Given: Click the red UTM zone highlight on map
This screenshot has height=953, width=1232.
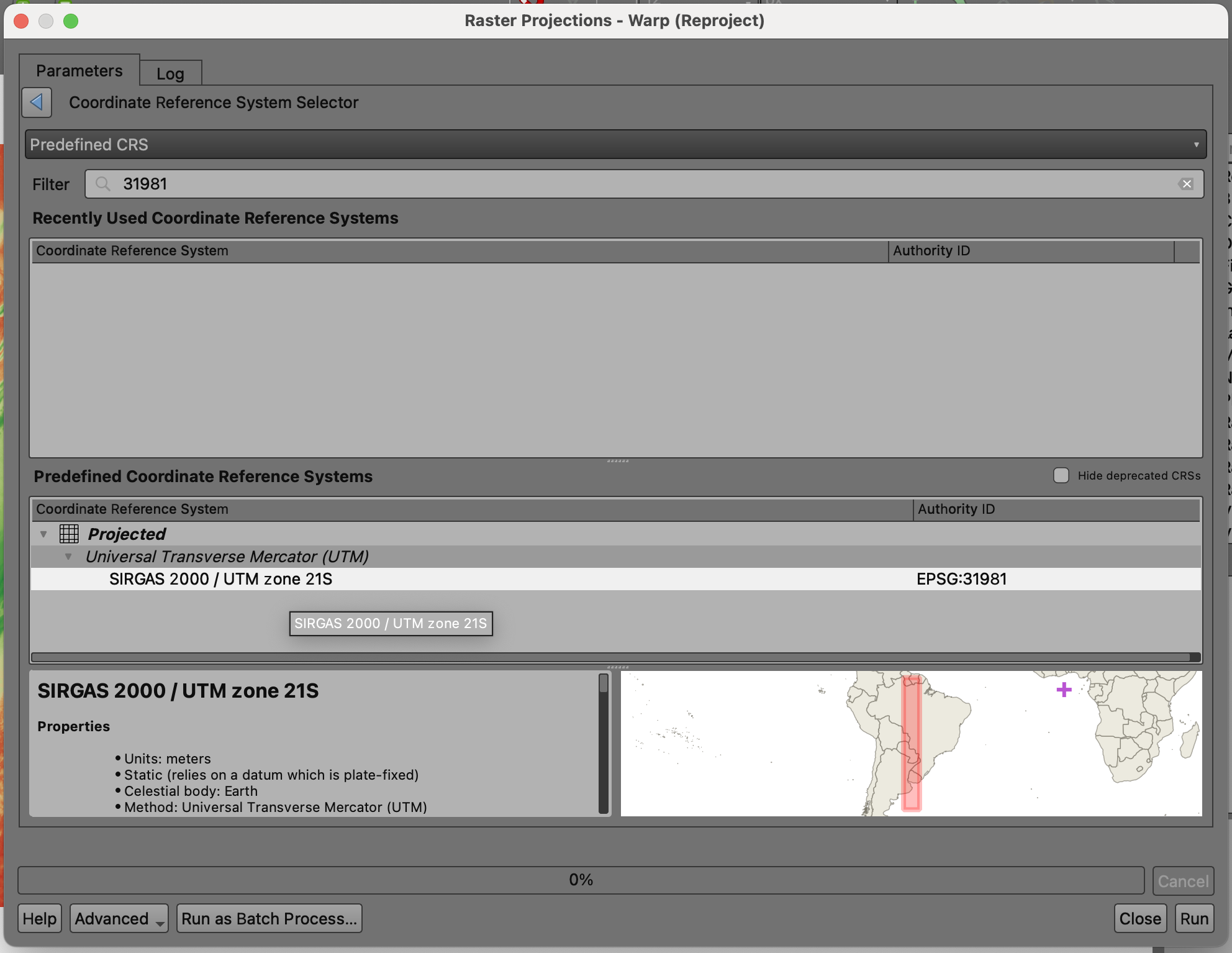Looking at the screenshot, I should [911, 742].
